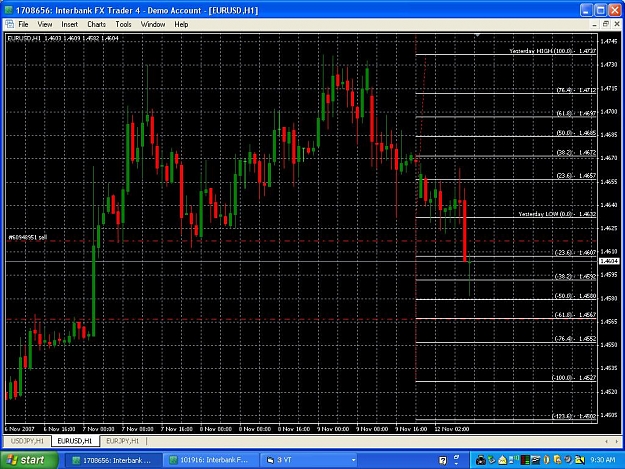Screen dimensions: 625x469
Task: Click the '(-38.2) - 1.4592' Fibonacci label
Action: [575, 276]
